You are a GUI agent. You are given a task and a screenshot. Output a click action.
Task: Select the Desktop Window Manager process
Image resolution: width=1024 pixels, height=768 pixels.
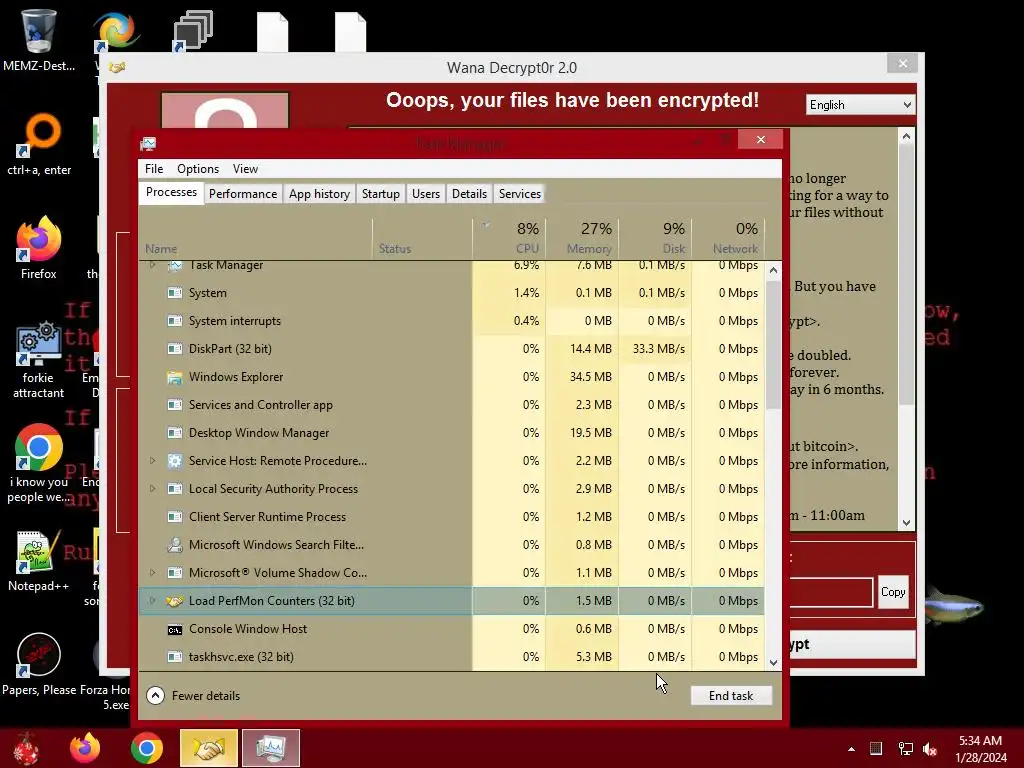[451, 433]
